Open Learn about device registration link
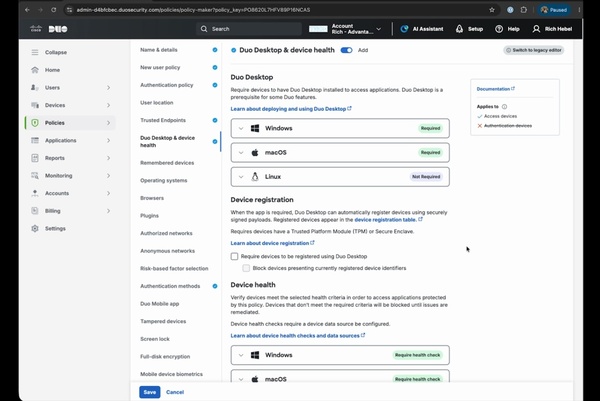 272,243
